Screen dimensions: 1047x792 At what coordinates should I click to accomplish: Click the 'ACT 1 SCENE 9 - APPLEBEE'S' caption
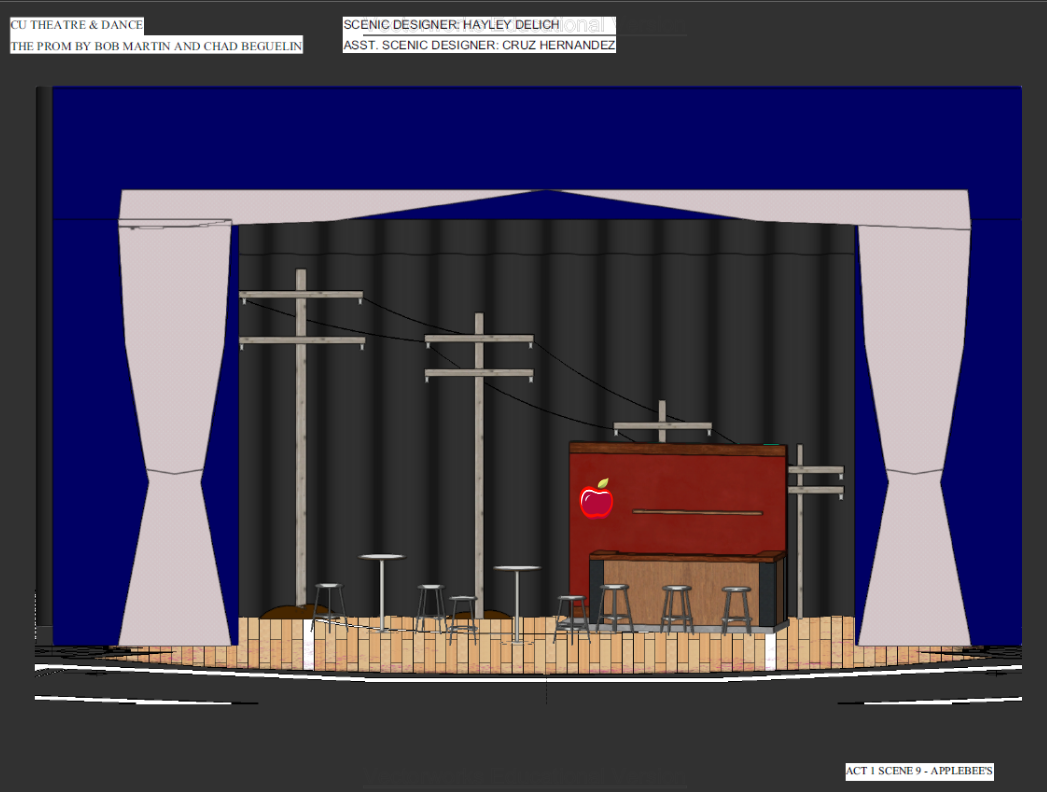pyautogui.click(x=919, y=771)
